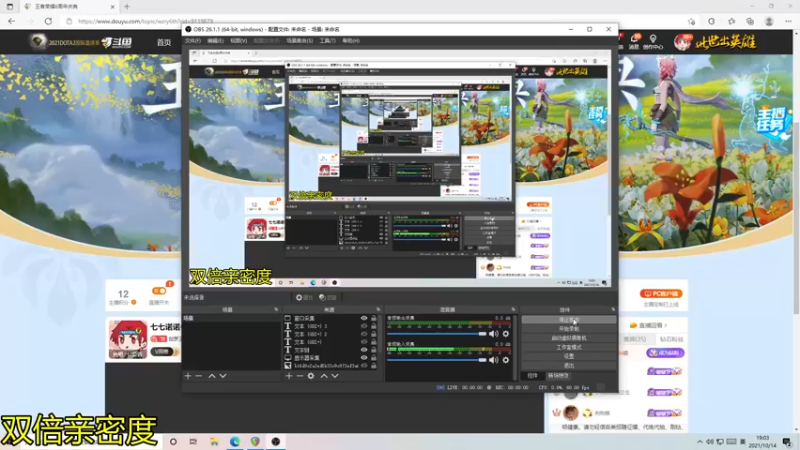Open the mic/aux audio gear settings
Viewport: 800px width, 450px height.
point(506,360)
